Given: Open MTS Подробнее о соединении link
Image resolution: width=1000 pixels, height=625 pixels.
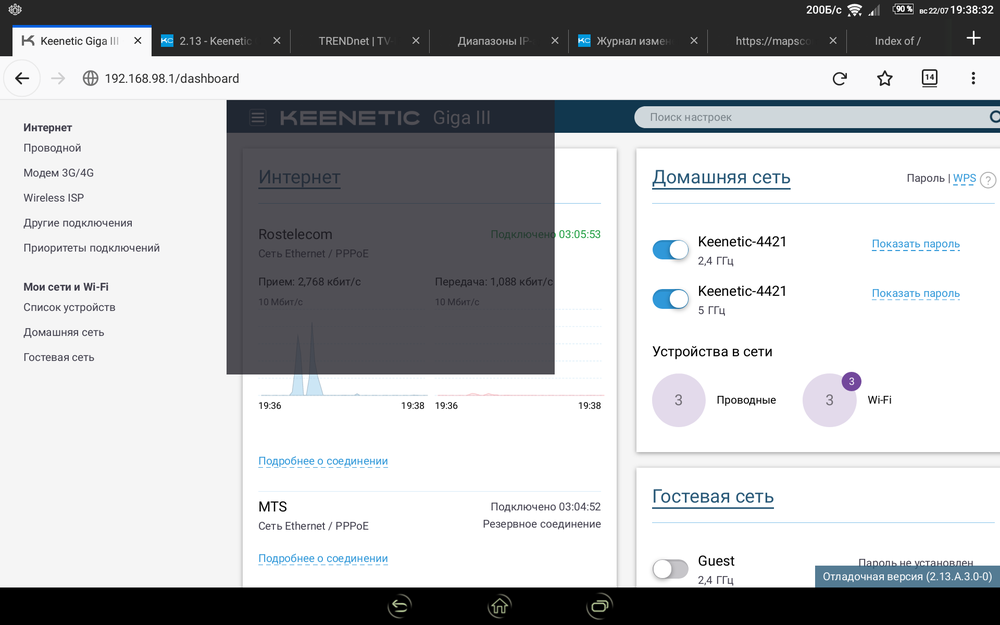Looking at the screenshot, I should click(323, 559).
